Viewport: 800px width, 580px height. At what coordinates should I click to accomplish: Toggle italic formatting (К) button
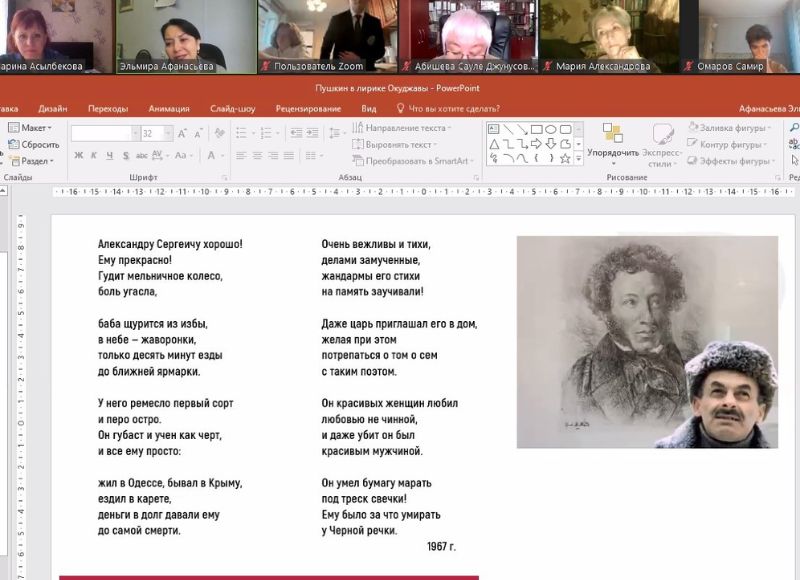[x=93, y=156]
